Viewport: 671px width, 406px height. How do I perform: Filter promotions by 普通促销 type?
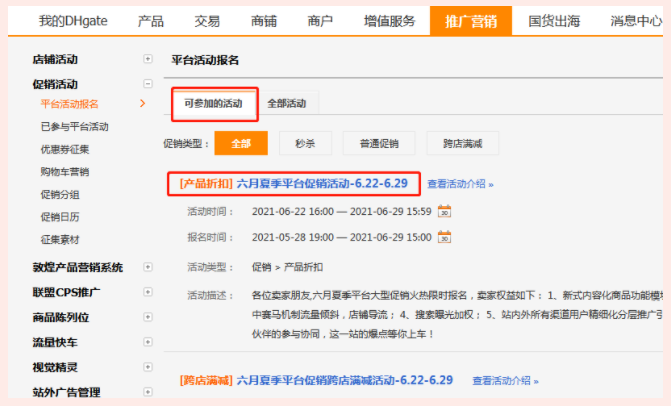pyautogui.click(x=378, y=144)
